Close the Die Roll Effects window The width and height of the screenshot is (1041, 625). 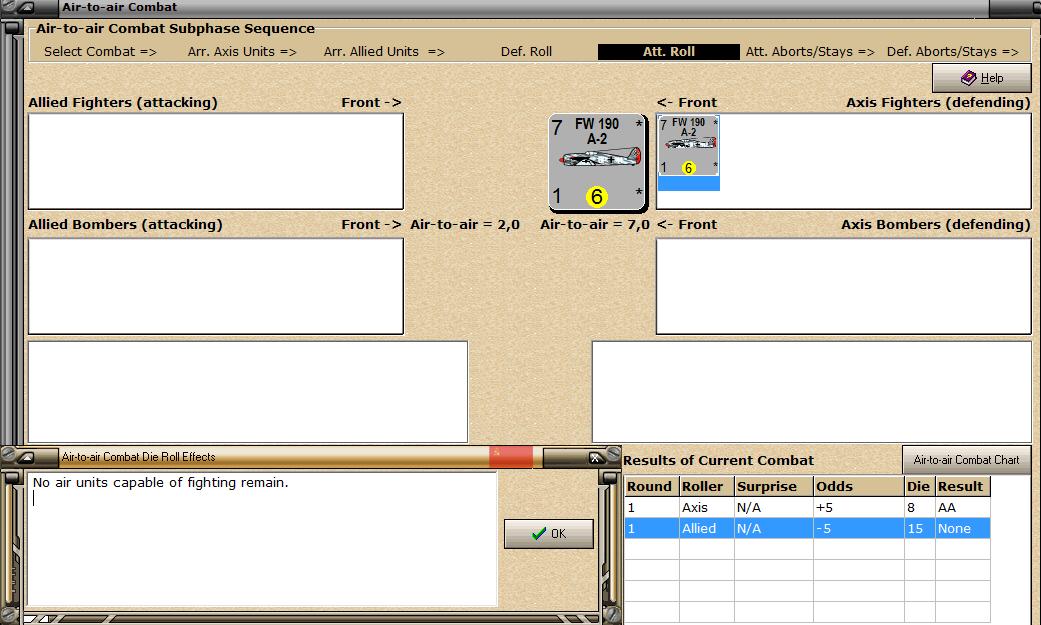[596, 458]
